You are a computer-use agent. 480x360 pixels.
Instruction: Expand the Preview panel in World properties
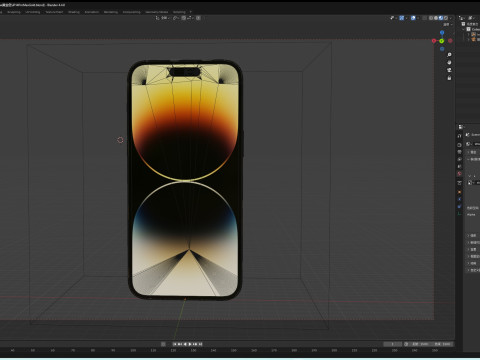[x=473, y=152]
